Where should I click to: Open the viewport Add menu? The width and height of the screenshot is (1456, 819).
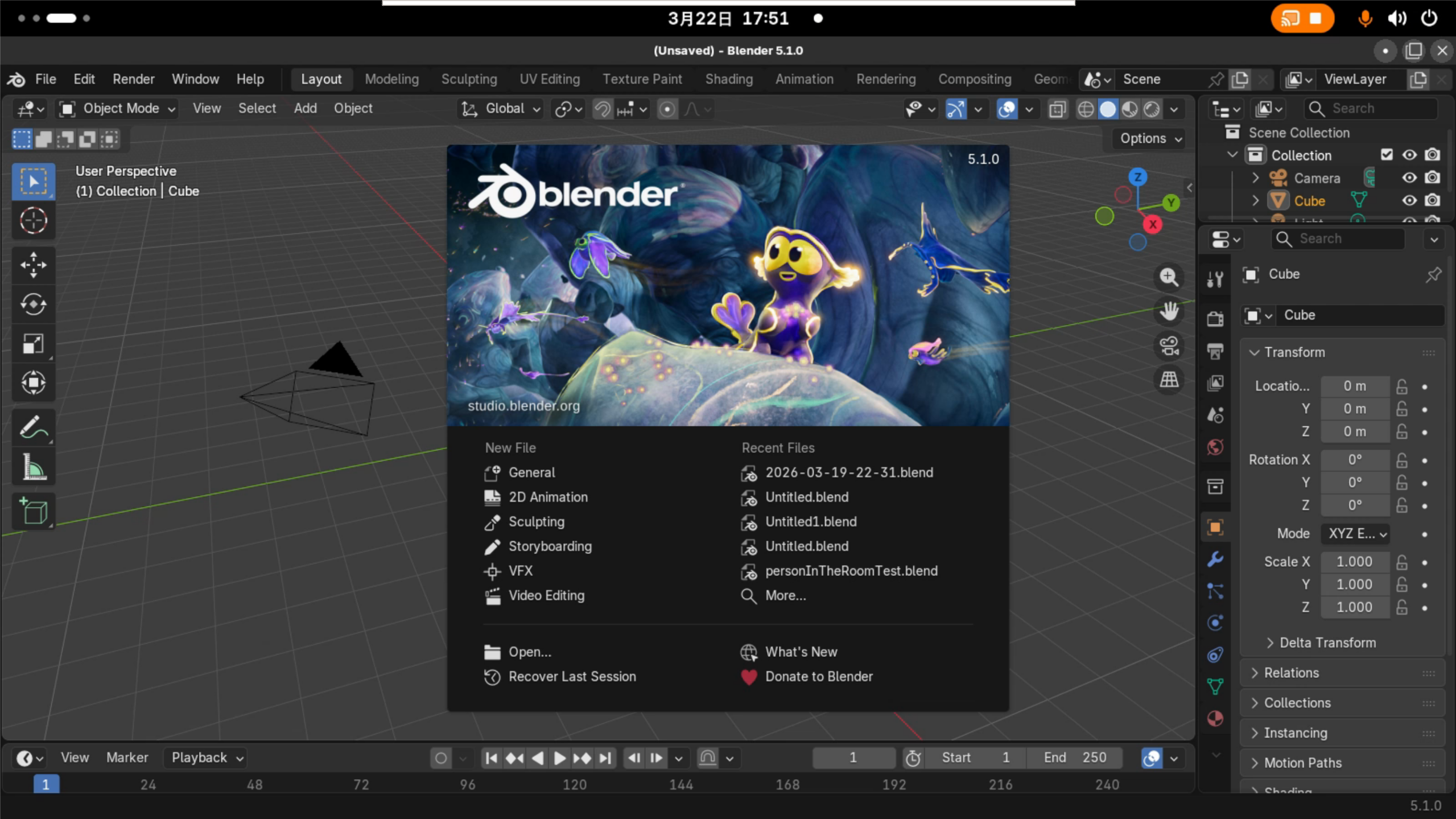click(x=305, y=109)
